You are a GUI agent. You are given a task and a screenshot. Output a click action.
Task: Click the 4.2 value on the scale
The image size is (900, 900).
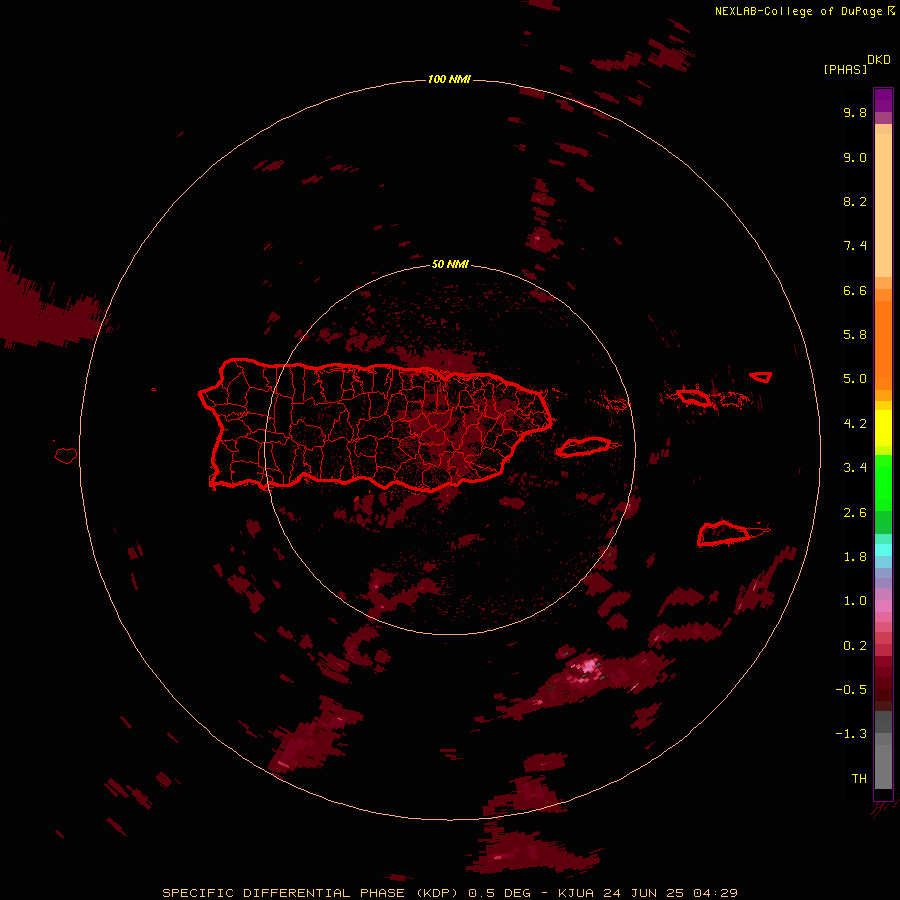[x=855, y=424]
